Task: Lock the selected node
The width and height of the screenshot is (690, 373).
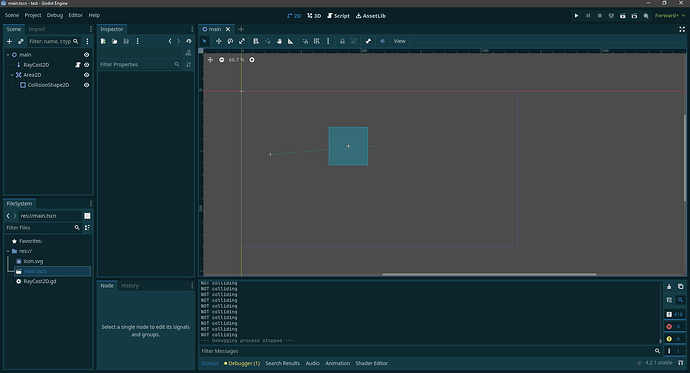Action: click(342, 41)
